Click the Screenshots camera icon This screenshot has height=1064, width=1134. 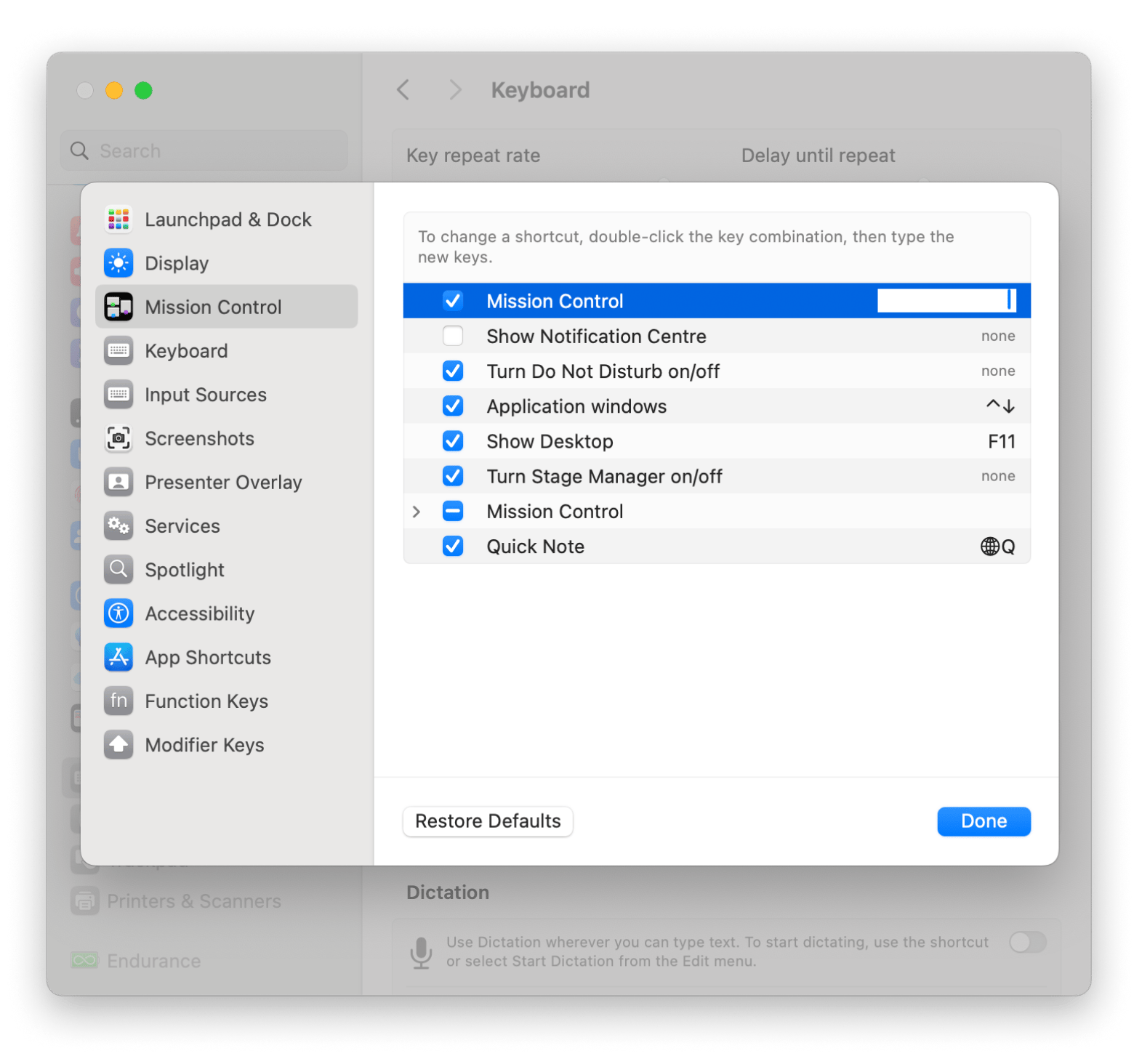tap(118, 438)
